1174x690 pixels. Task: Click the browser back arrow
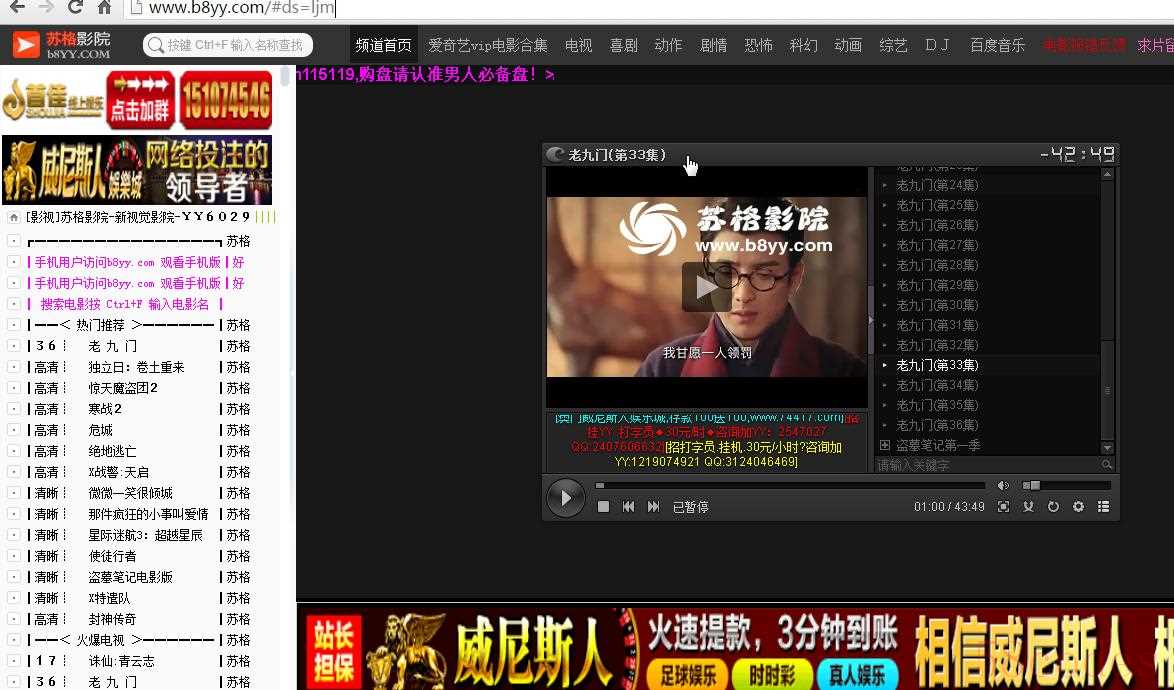point(16,7)
